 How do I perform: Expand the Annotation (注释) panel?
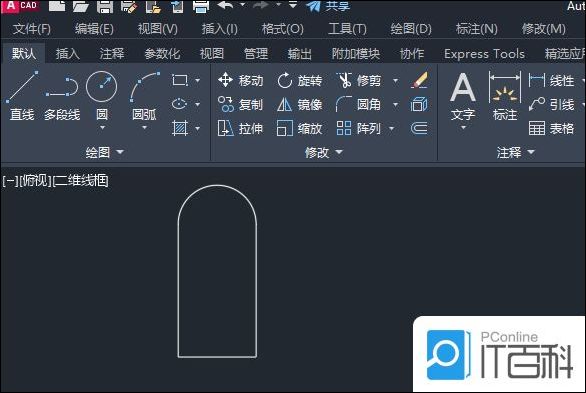[515, 152]
